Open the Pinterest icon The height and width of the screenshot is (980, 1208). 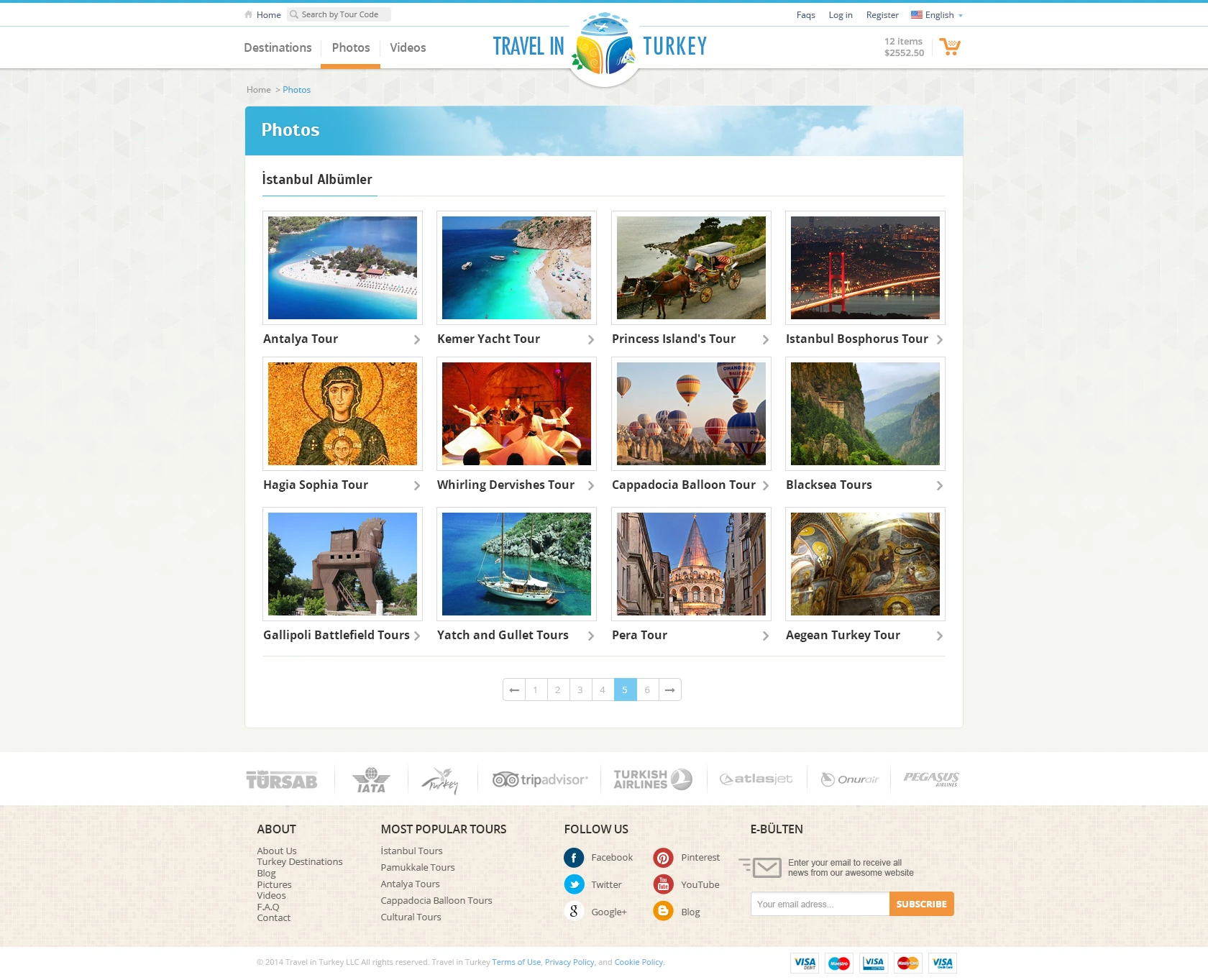[663, 857]
